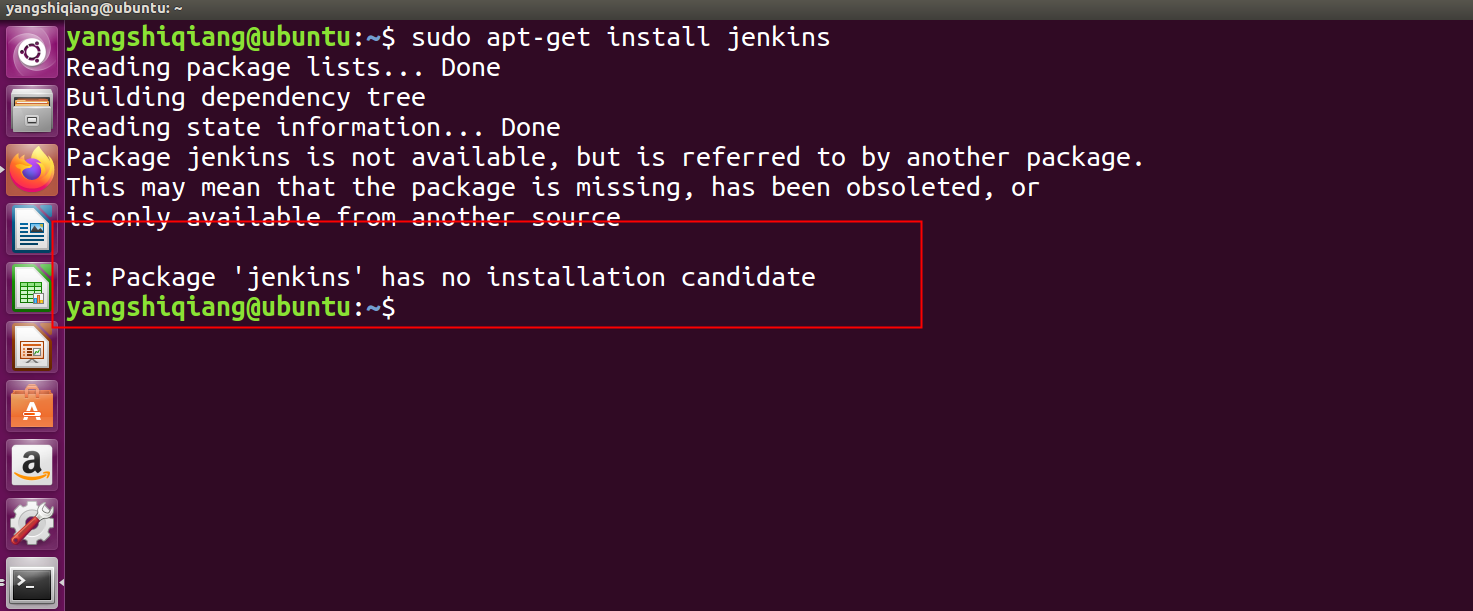Place cursor at the empty shell prompt
The width and height of the screenshot is (1473, 611).
click(420, 307)
